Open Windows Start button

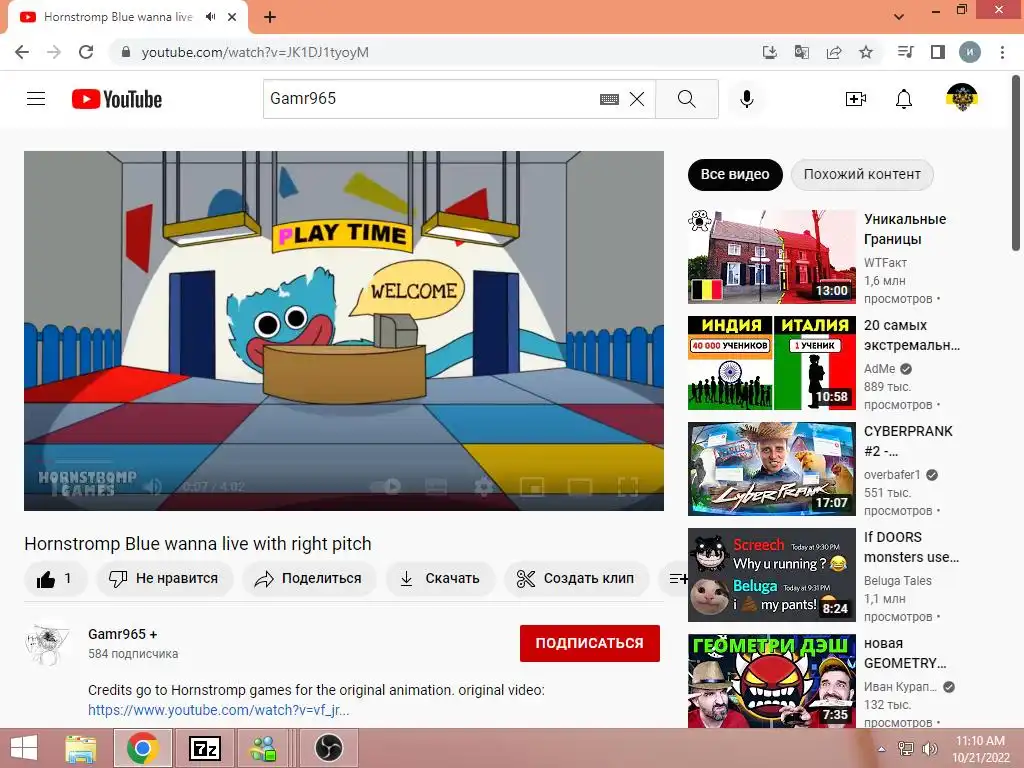24,748
